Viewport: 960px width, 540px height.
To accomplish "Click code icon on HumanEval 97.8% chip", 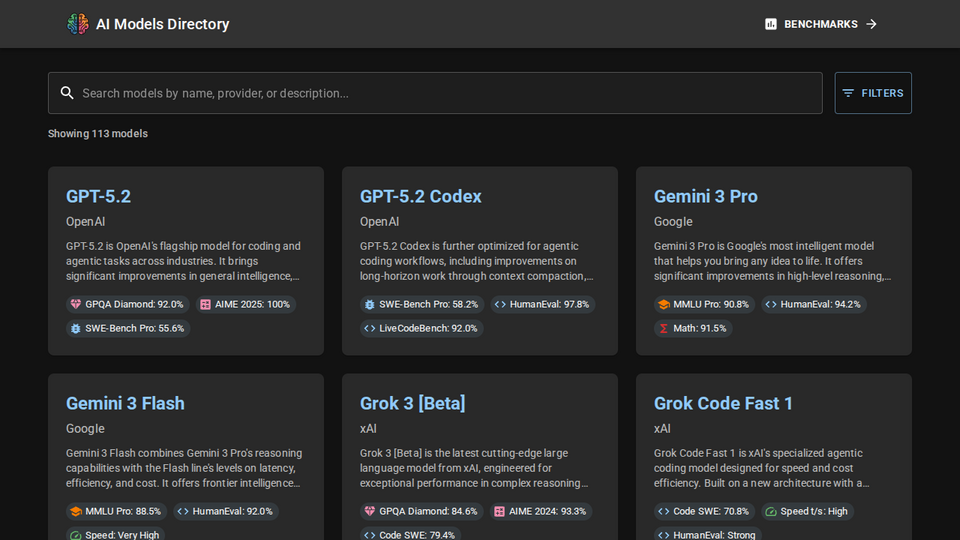I will point(500,304).
